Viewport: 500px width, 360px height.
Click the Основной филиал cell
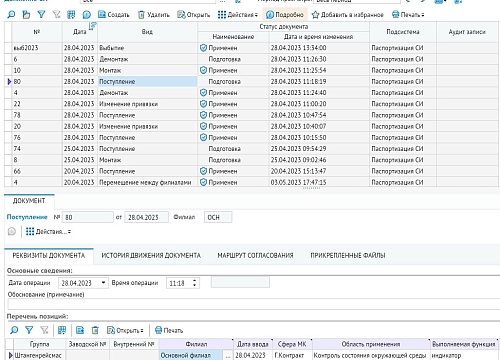coord(191,356)
